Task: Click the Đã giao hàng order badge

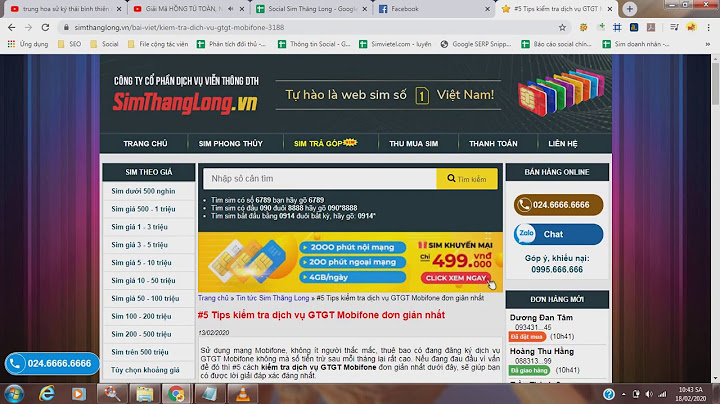Action: click(x=529, y=370)
